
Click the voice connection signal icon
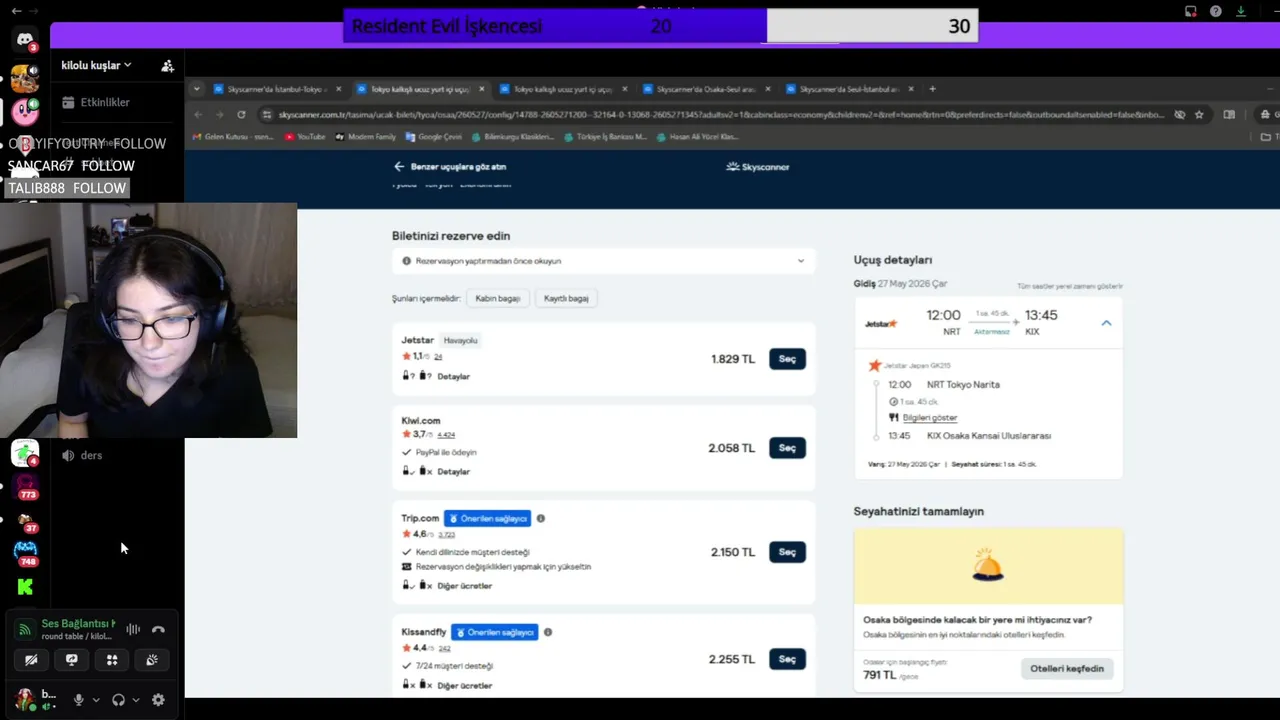(x=25, y=629)
